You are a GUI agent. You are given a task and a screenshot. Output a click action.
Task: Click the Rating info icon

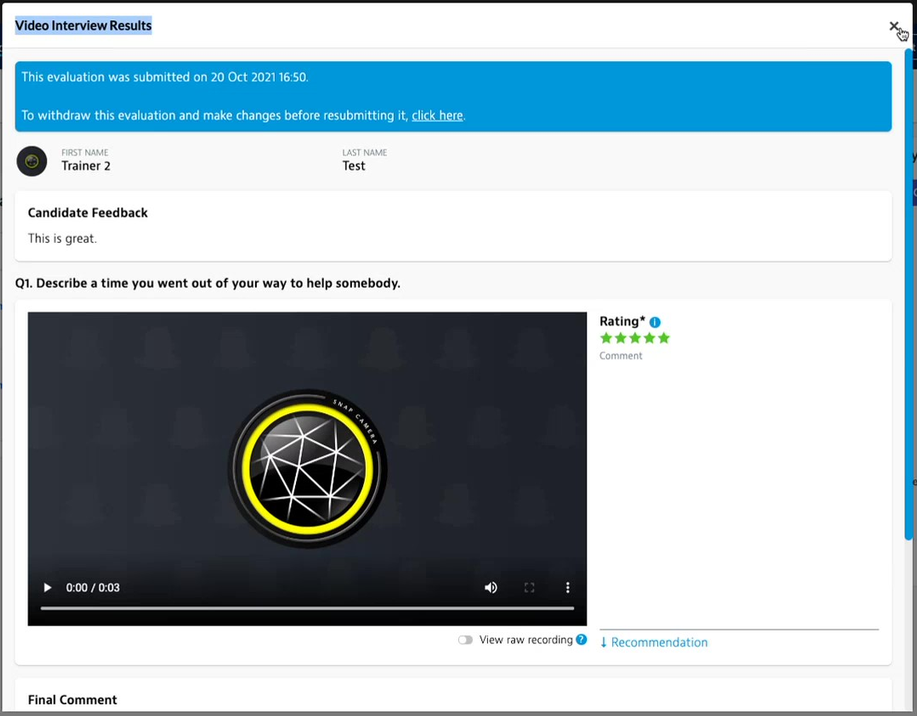coord(655,322)
